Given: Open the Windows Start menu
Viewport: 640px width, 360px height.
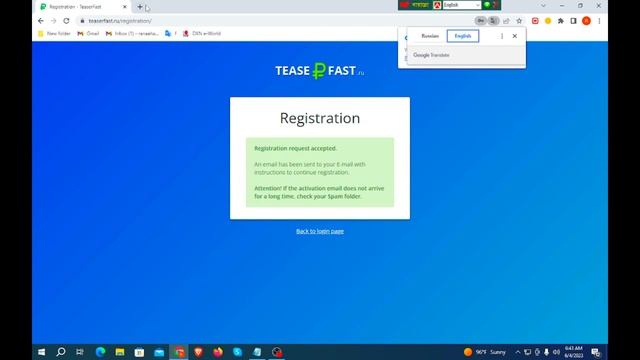Looking at the screenshot, I should coord(42,352).
